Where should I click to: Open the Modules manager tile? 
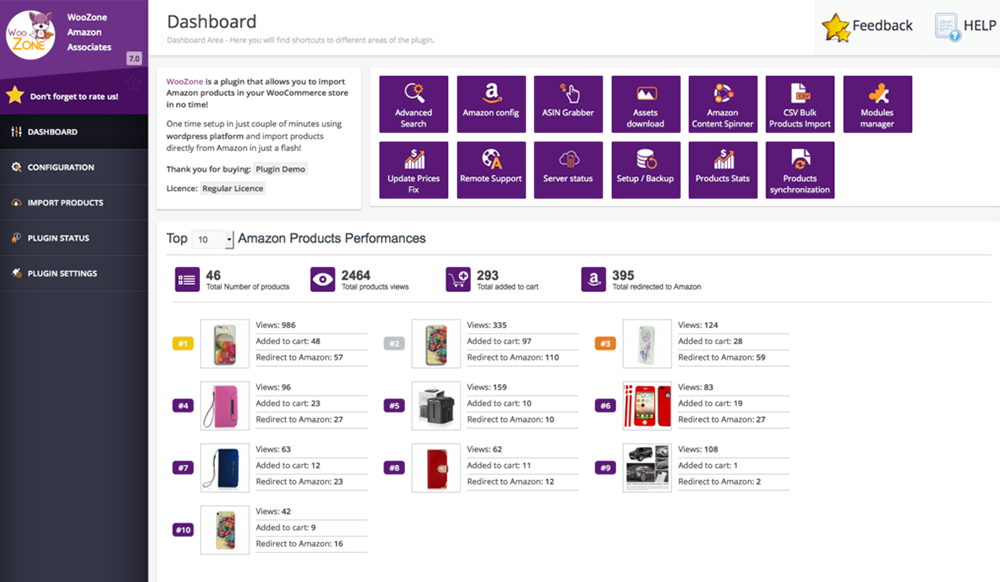pyautogui.click(x=878, y=104)
